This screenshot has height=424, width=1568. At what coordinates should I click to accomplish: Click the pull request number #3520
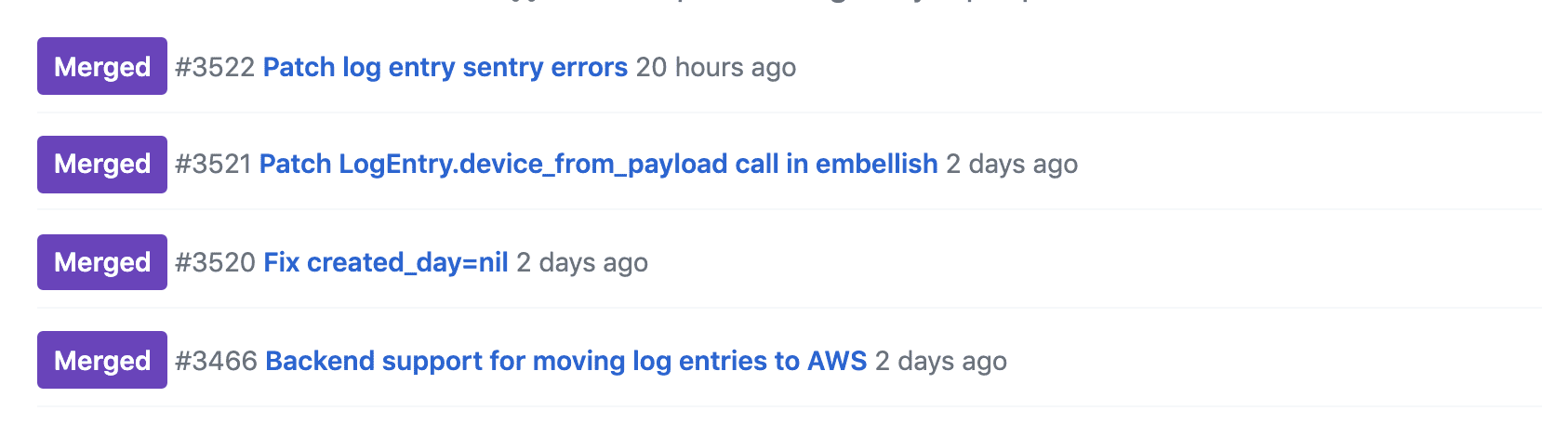pos(215,262)
